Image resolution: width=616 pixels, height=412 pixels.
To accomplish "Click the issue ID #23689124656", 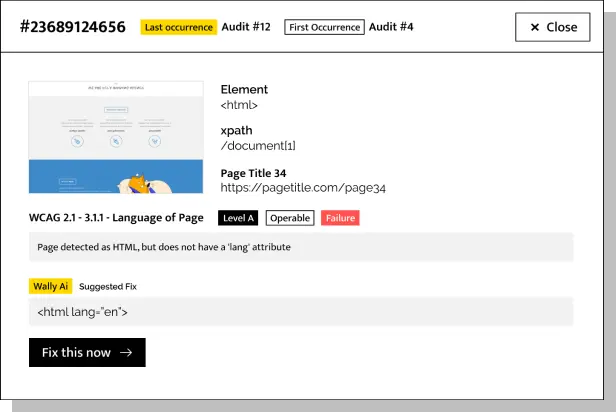I will click(73, 27).
